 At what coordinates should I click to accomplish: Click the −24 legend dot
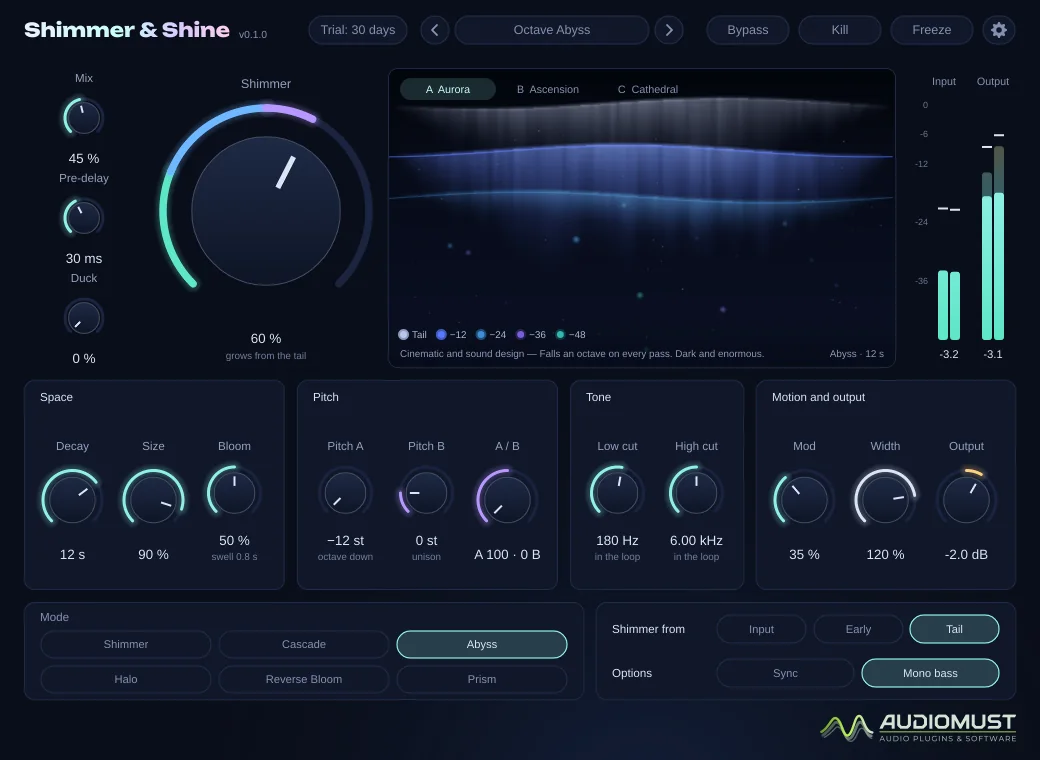click(481, 334)
